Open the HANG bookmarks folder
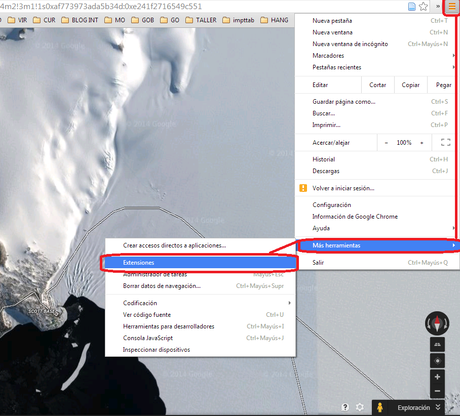 [x=274, y=20]
